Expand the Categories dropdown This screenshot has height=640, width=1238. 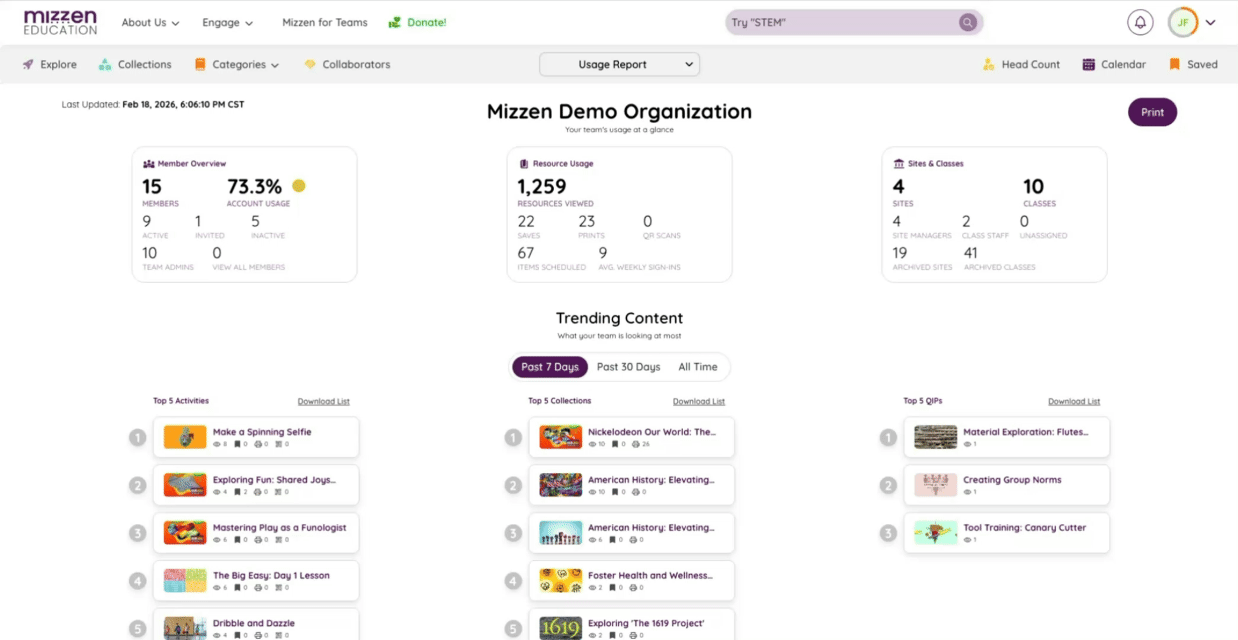click(238, 65)
